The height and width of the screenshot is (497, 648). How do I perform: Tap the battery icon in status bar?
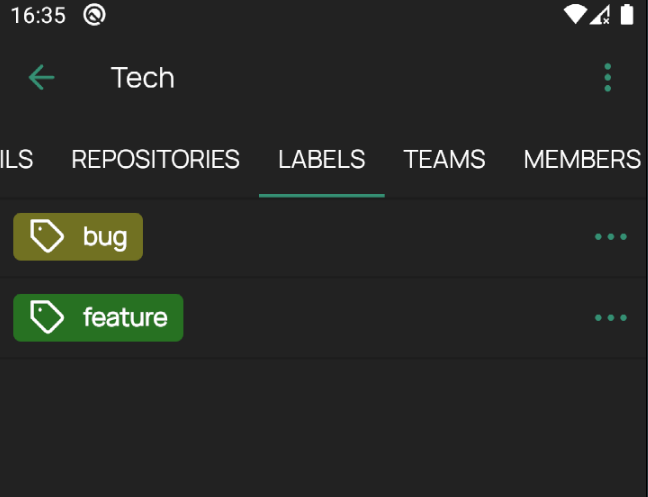pyautogui.click(x=627, y=14)
